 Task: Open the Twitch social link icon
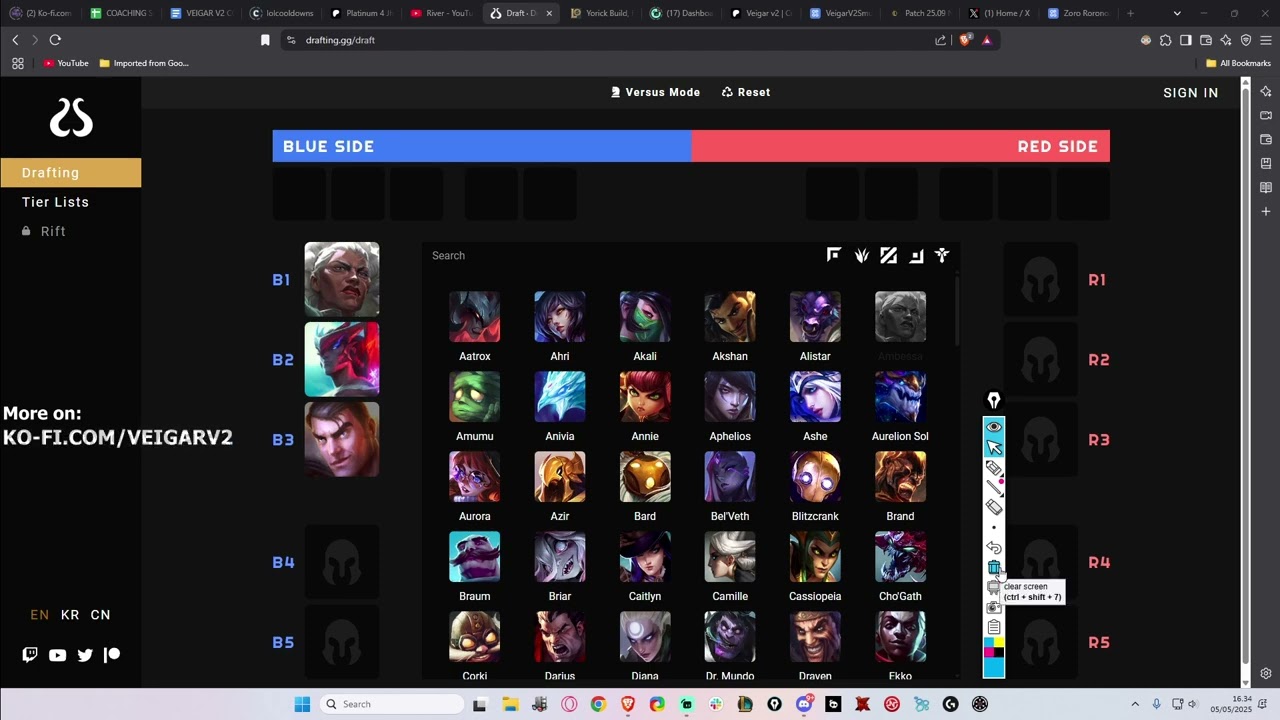coord(30,655)
